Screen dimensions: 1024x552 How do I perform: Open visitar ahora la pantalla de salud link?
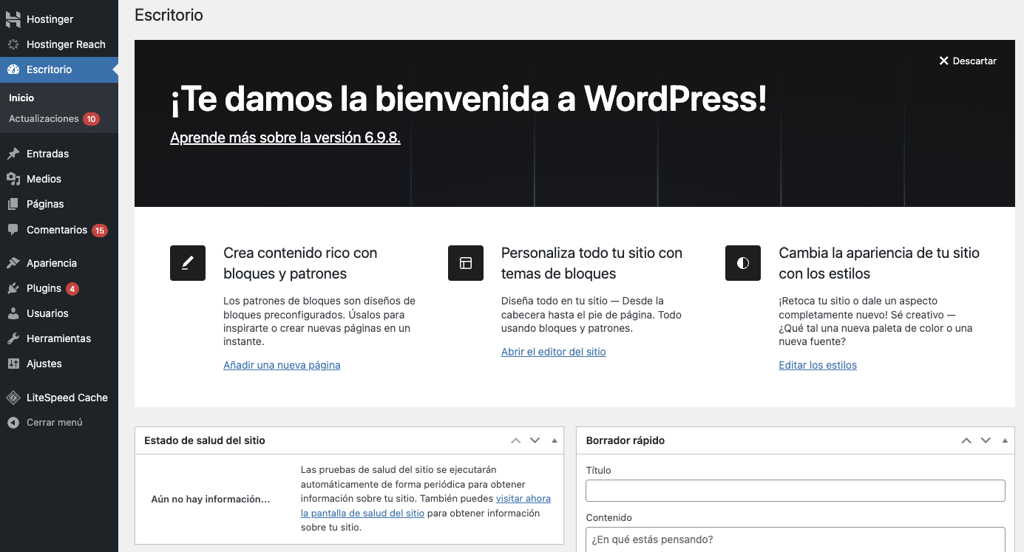pos(426,506)
